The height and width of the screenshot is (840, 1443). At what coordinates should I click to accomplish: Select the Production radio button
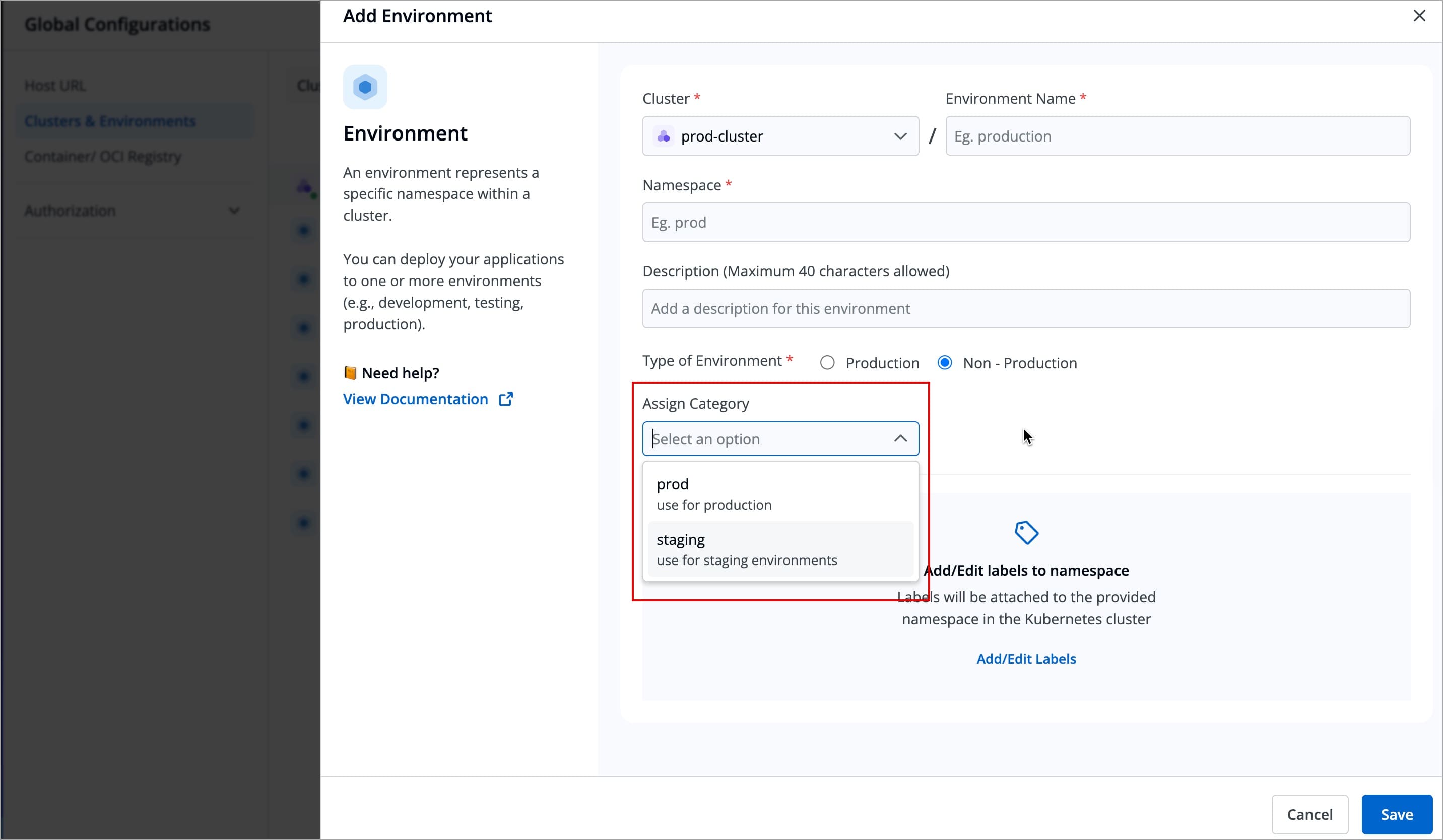point(827,363)
